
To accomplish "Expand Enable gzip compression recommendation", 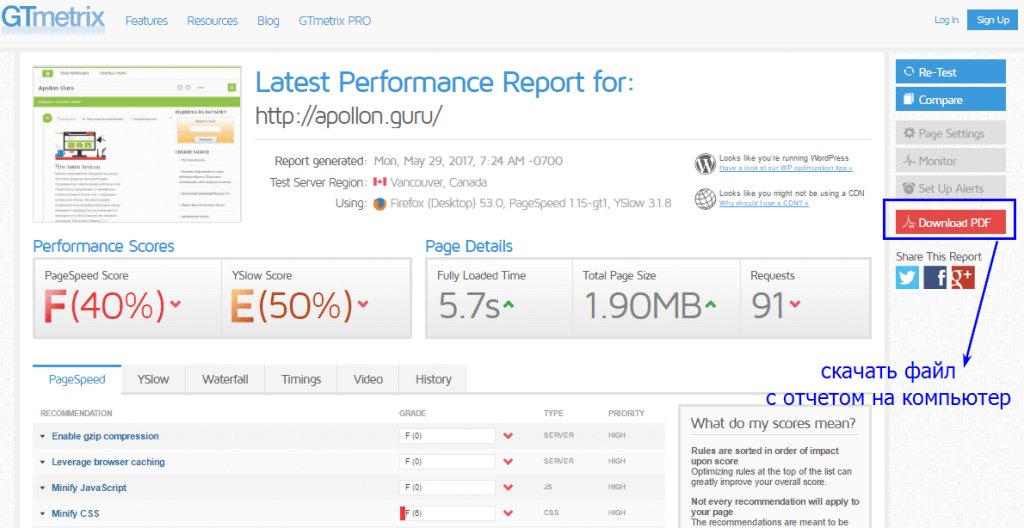I will pos(105,436).
